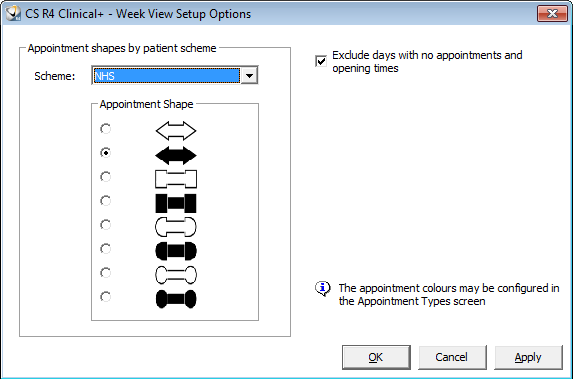
Task: Close the Week View Setup Options dialog
Action: [552, 14]
